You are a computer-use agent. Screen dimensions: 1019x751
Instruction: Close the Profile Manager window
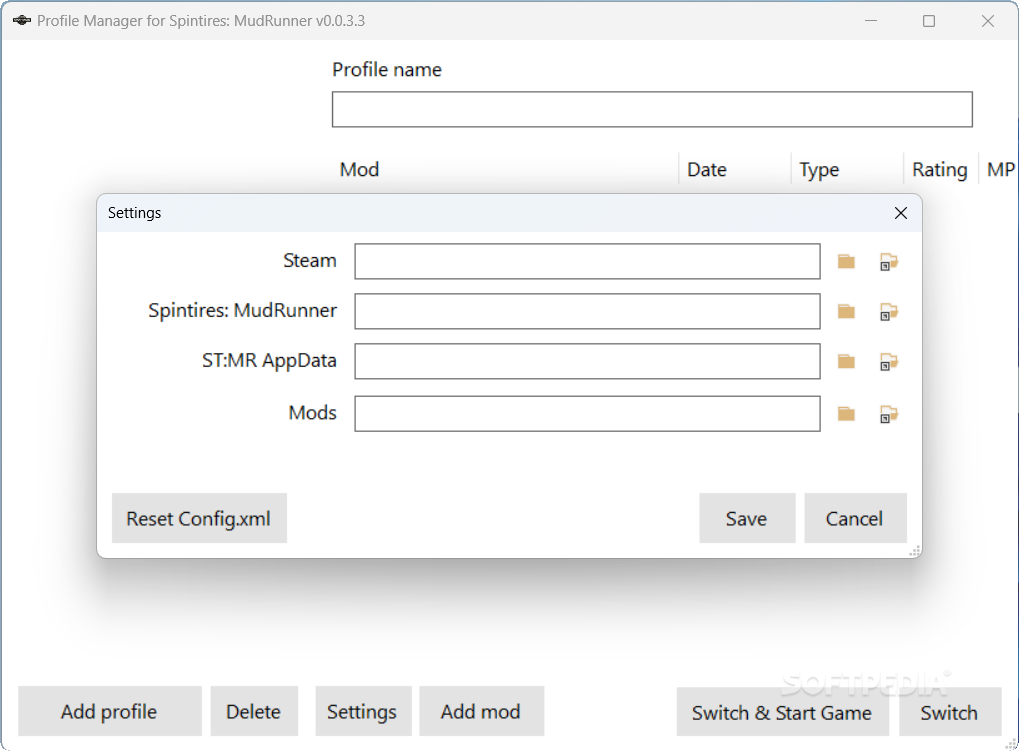988,21
